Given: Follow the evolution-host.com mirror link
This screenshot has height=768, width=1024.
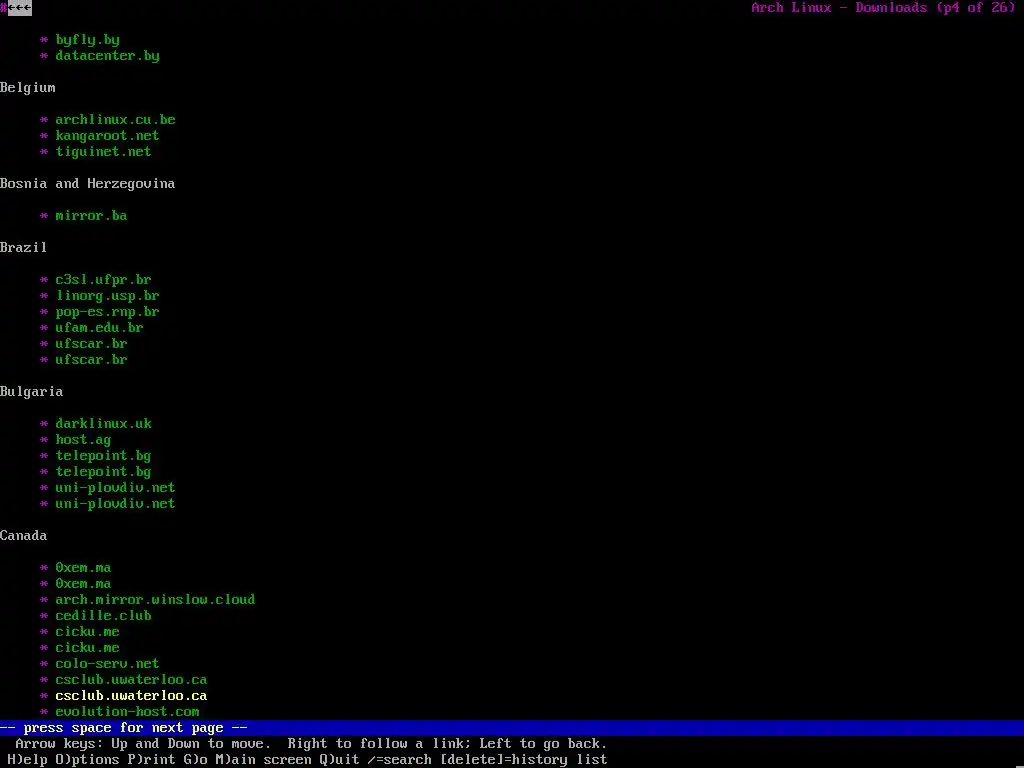Looking at the screenshot, I should [127, 712].
